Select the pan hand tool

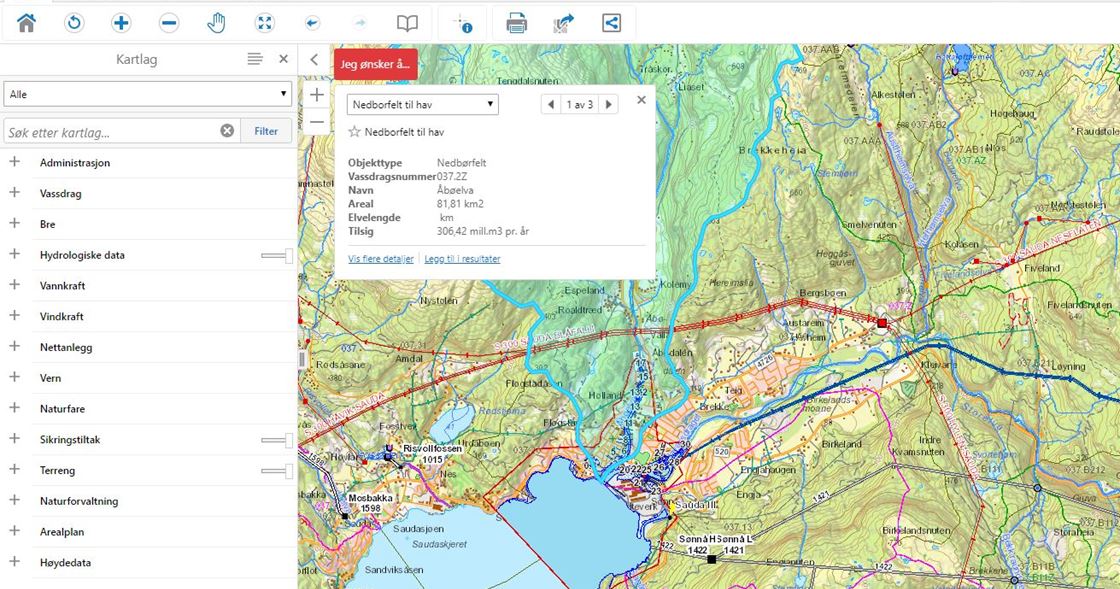[217, 23]
